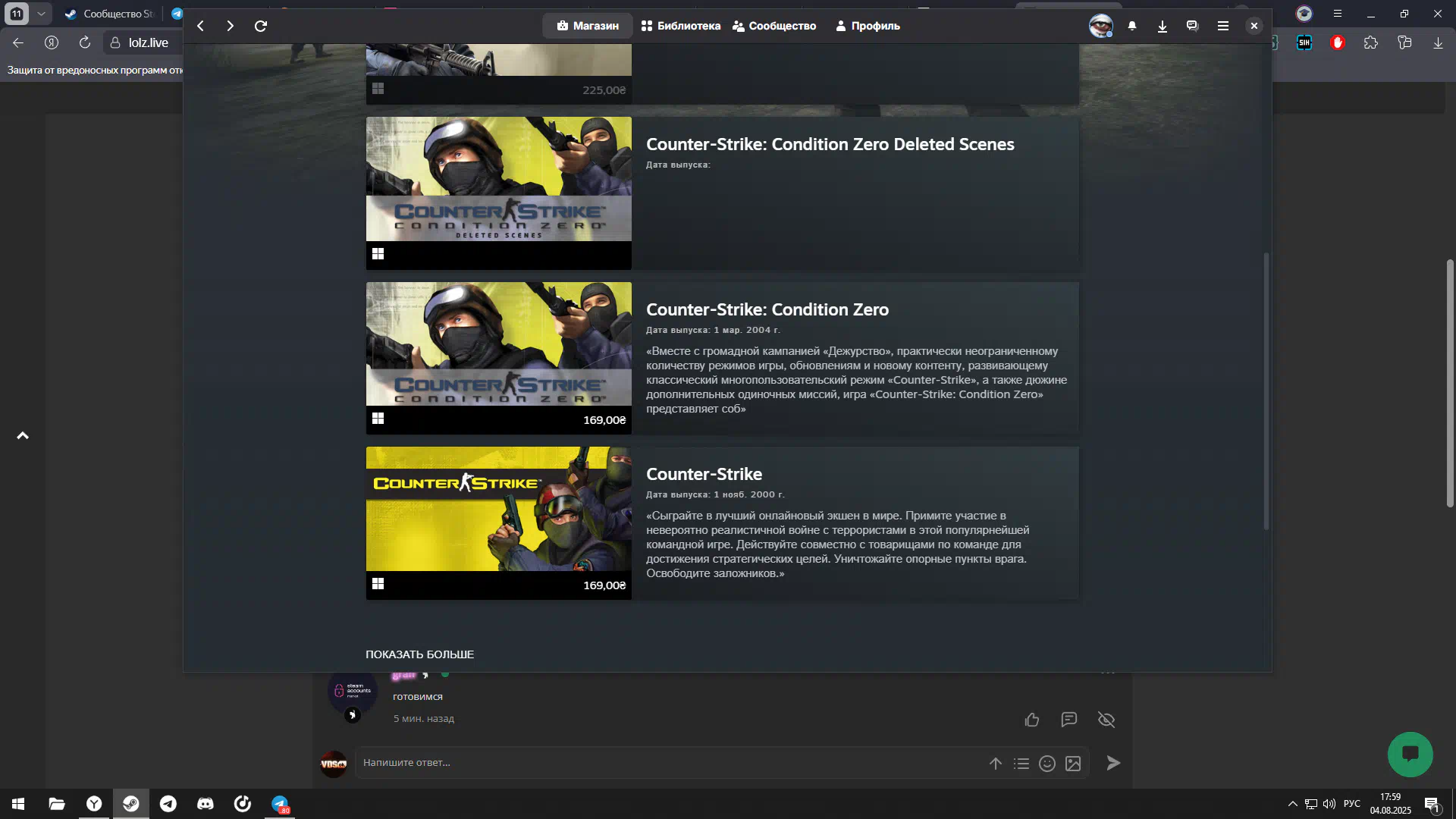Open the SIH extension icon

click(x=1304, y=42)
